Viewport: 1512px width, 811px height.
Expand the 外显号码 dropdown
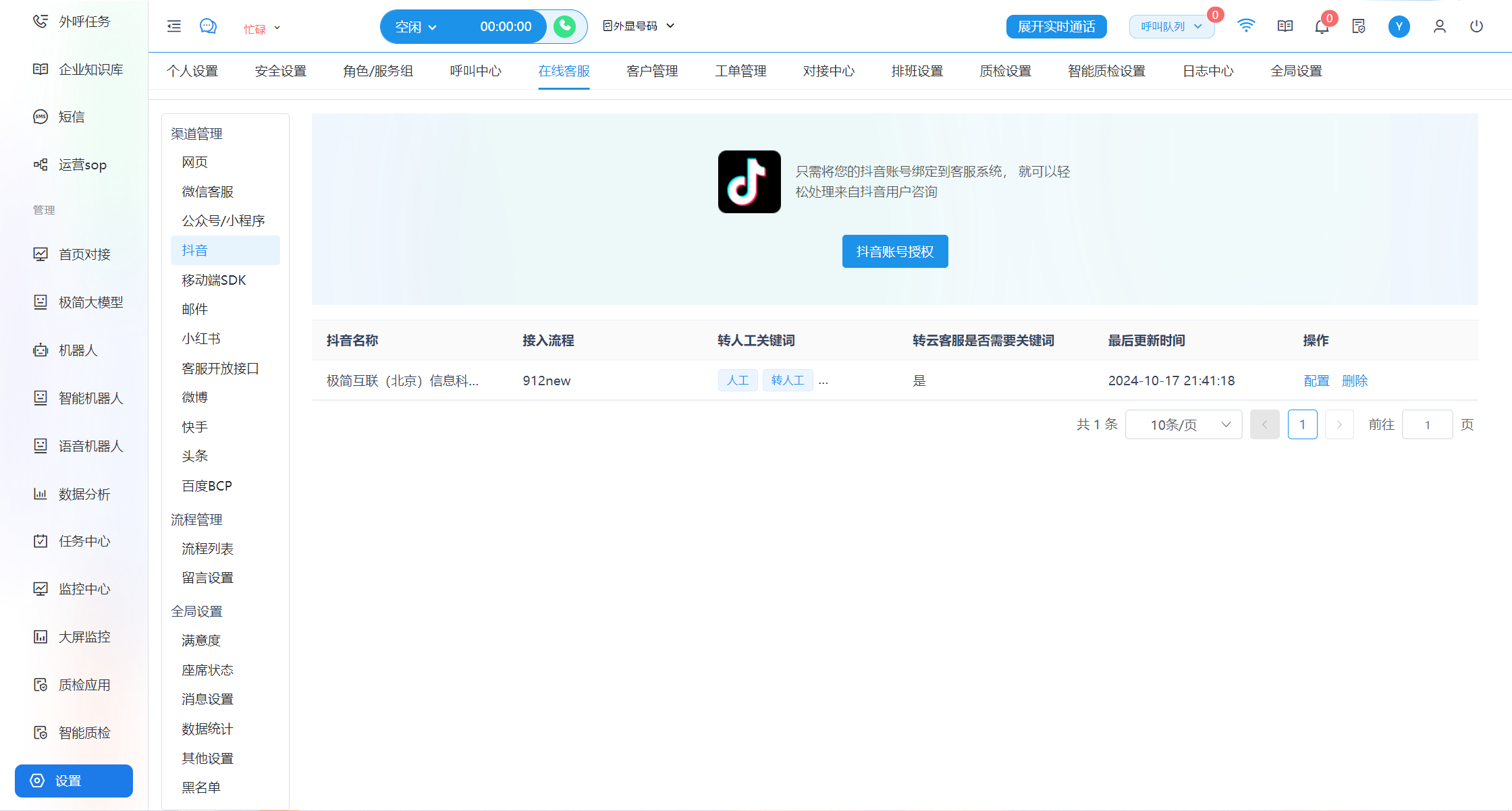coord(639,26)
